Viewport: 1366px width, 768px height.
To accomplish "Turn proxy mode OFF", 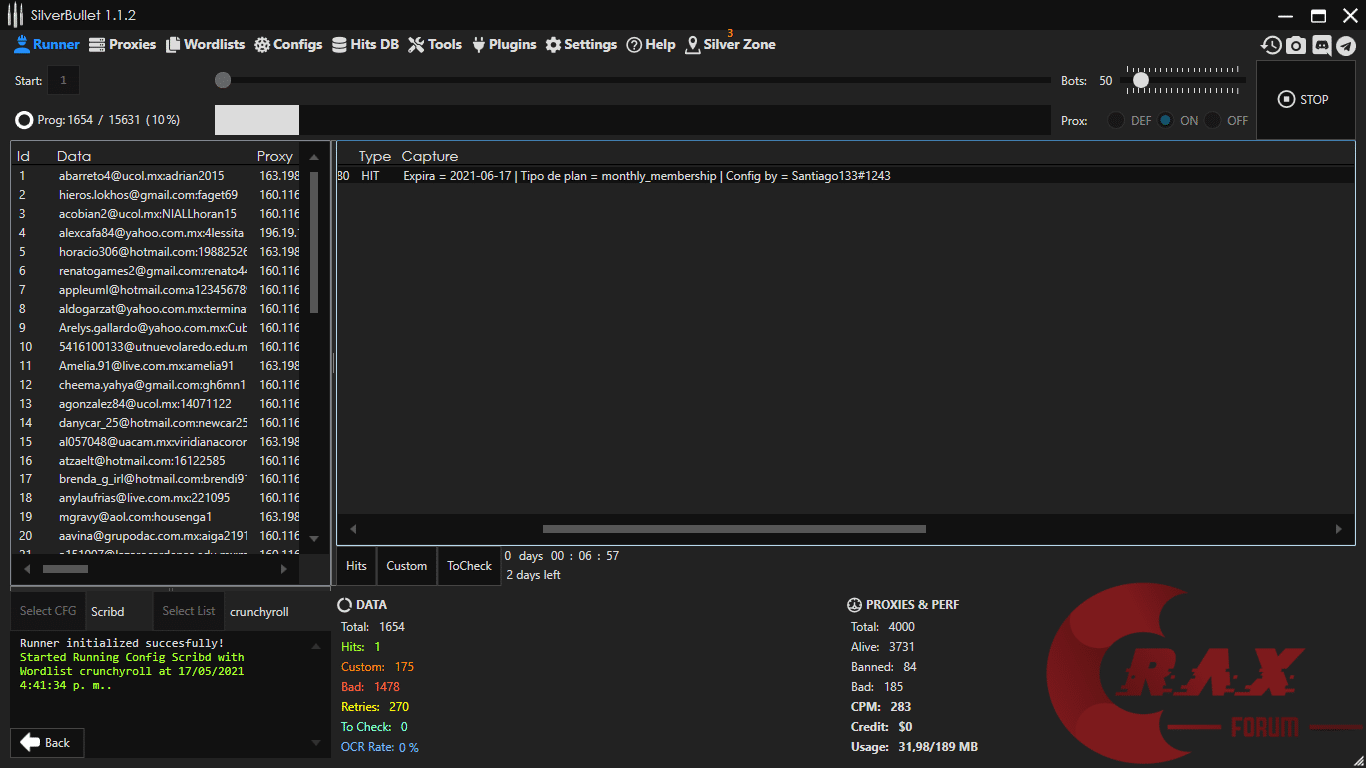I will click(x=1213, y=120).
